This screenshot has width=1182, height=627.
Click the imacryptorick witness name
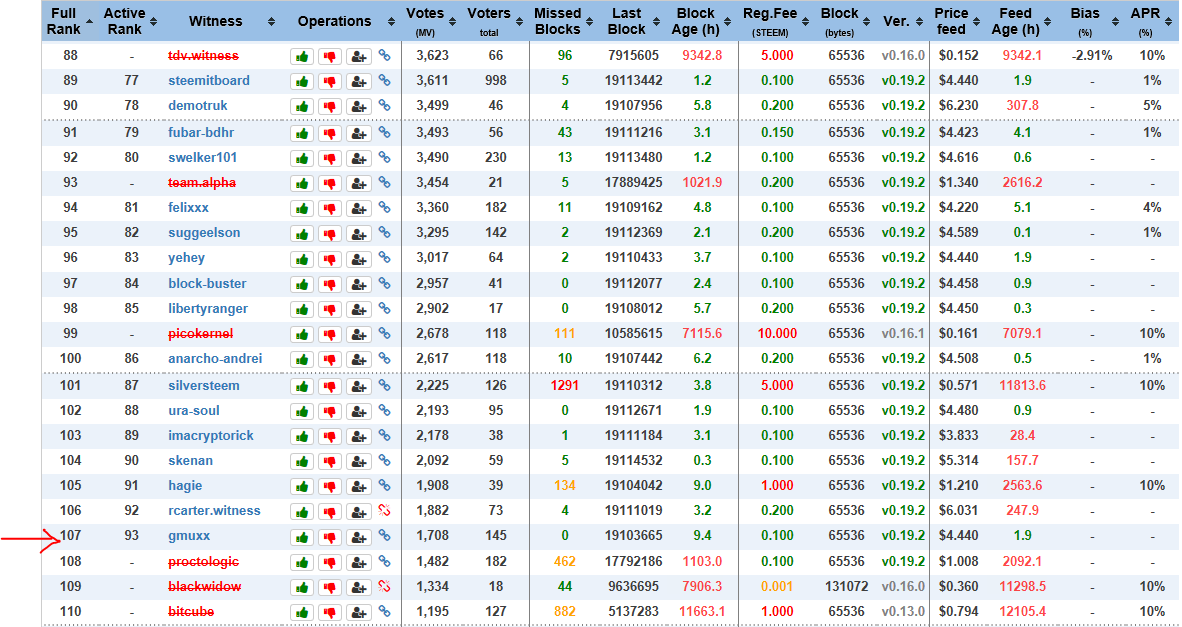click(x=210, y=436)
